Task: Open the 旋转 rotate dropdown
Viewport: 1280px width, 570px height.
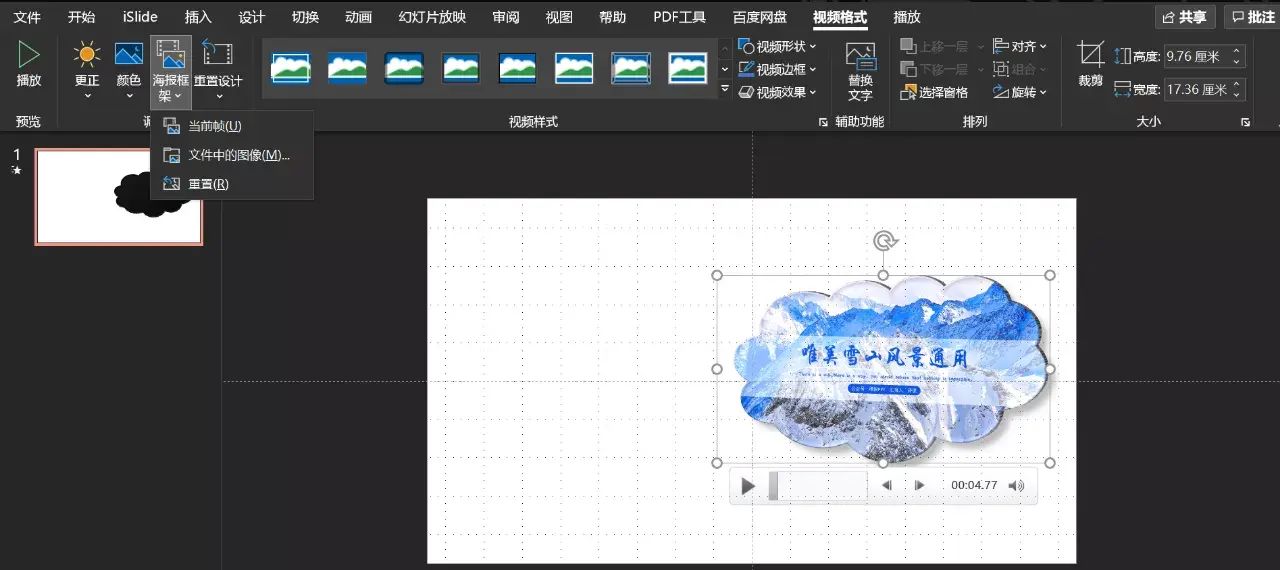Action: pos(1021,92)
